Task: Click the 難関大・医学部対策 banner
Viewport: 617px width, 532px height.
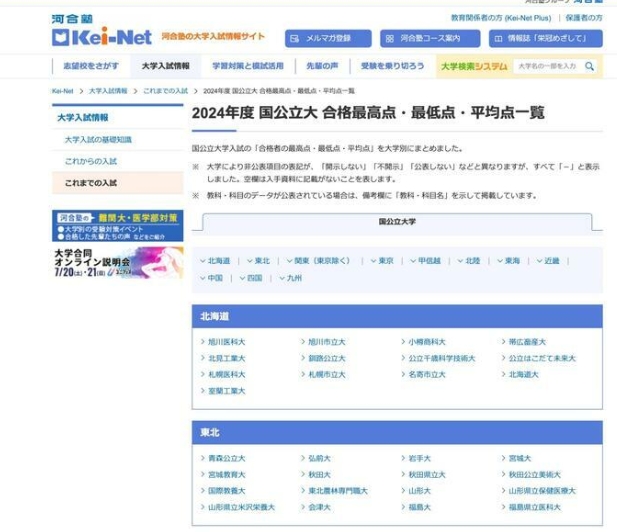Action: (118, 226)
